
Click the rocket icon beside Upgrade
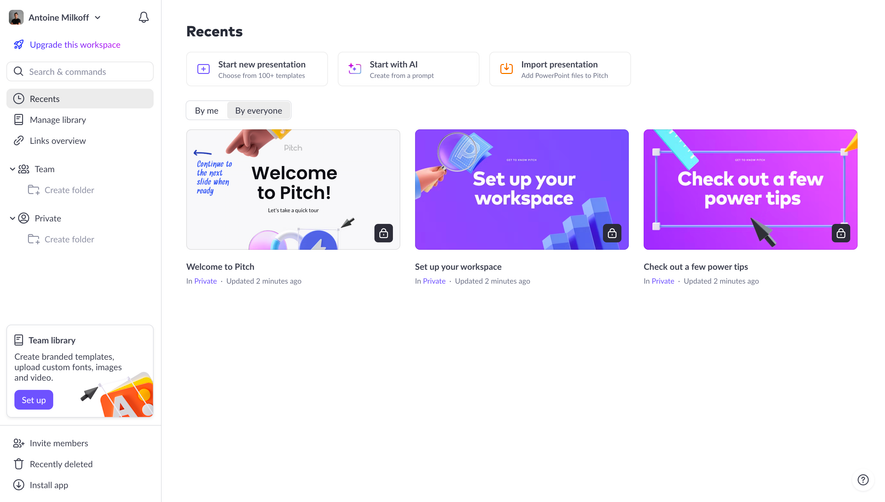19,45
